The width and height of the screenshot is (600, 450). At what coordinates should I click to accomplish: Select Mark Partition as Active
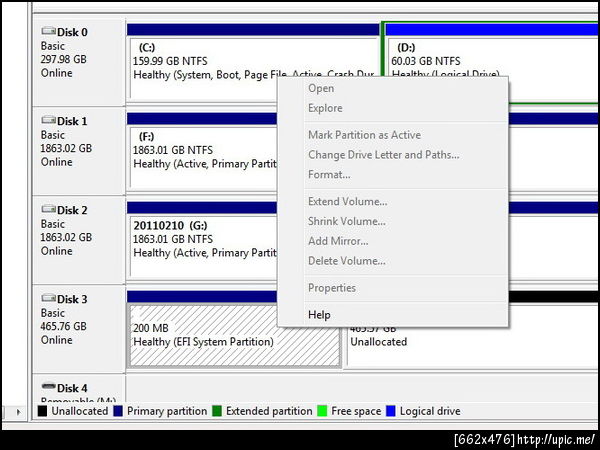click(x=393, y=135)
